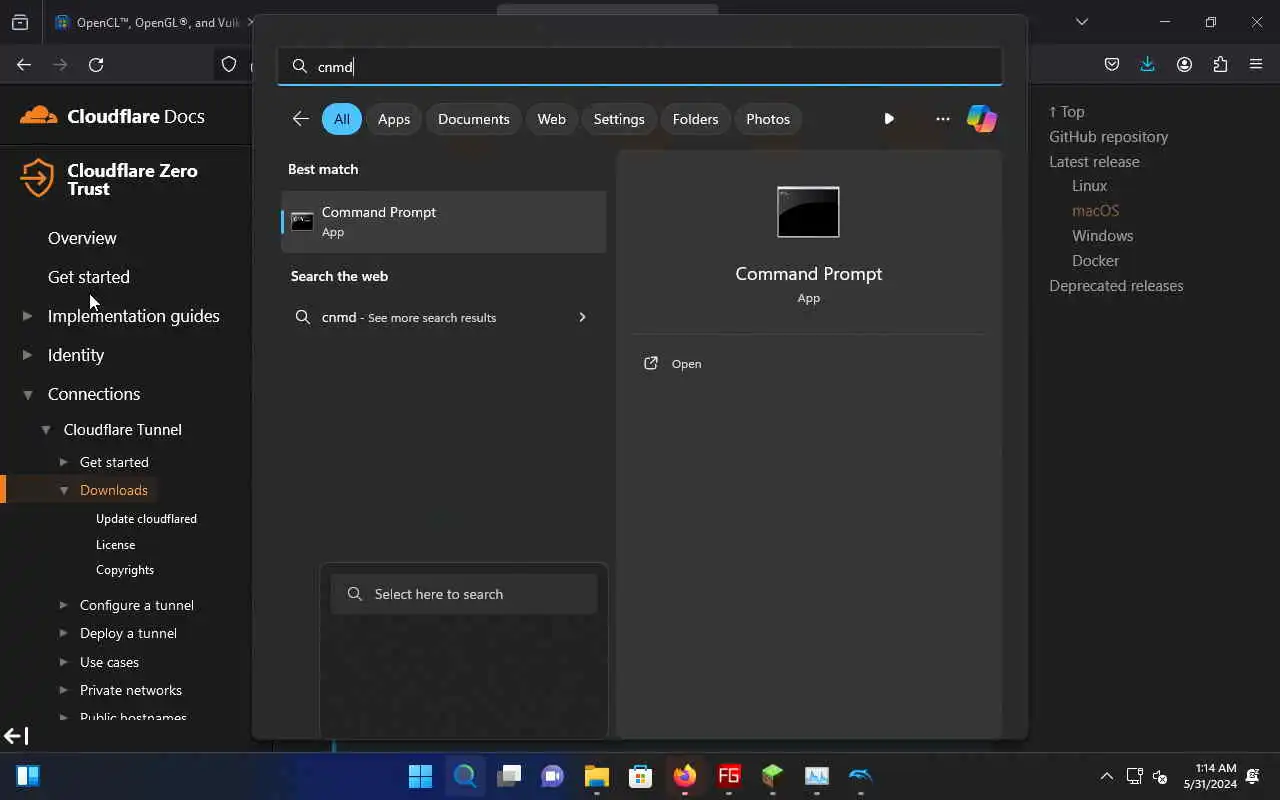Collapse the Cloudflare Tunnel subtree
1280x800 pixels.
pos(45,430)
